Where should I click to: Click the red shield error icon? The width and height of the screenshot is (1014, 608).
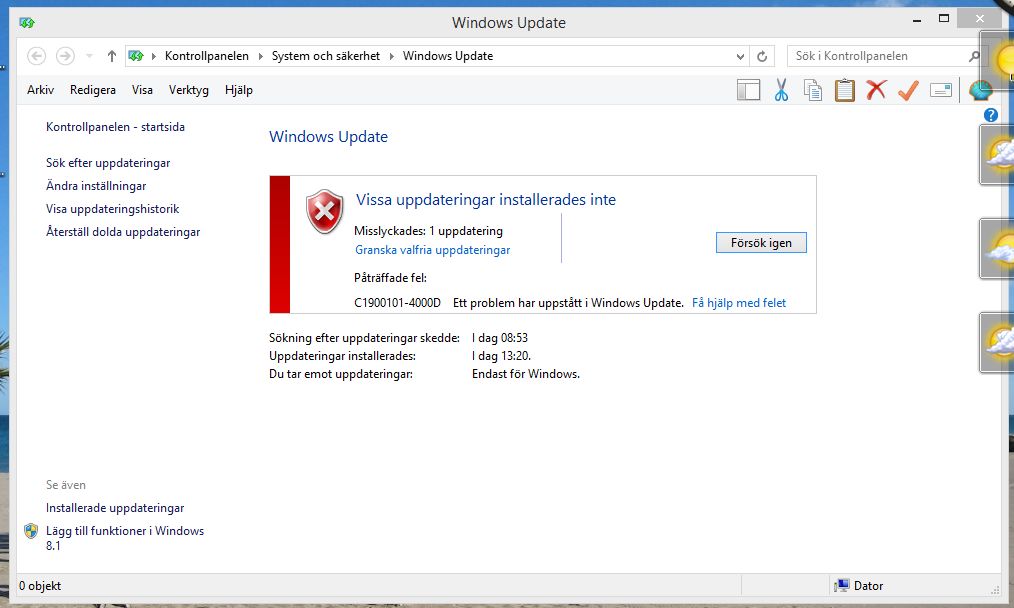click(324, 212)
